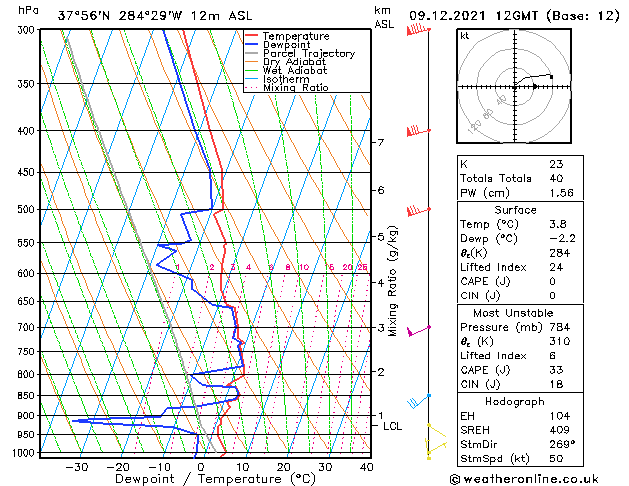Select the 'Mixing Ratio' legend label

296,87
